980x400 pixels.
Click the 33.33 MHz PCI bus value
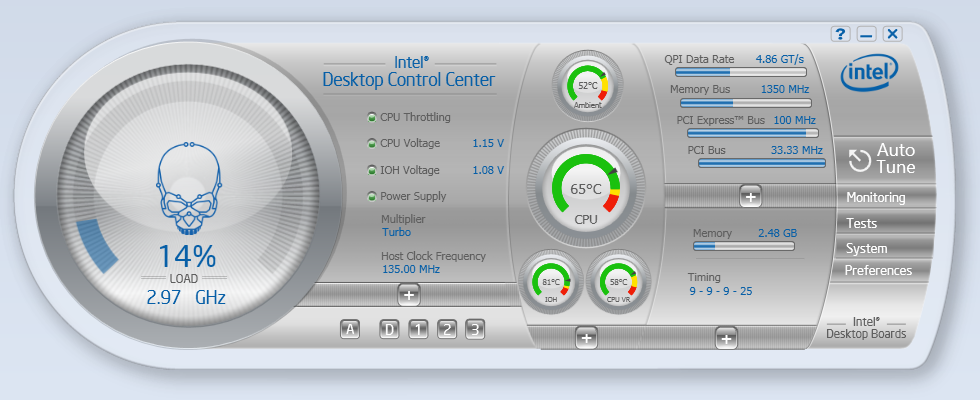[x=797, y=150]
